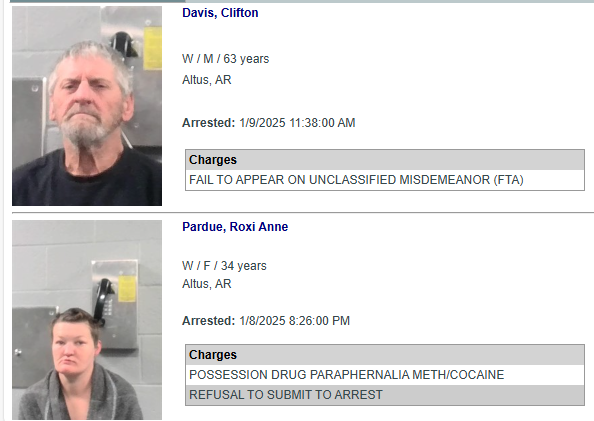594x421 pixels.
Task: Click the dark teal bar above Davis's photo
Action: pyautogui.click(x=97, y=1)
